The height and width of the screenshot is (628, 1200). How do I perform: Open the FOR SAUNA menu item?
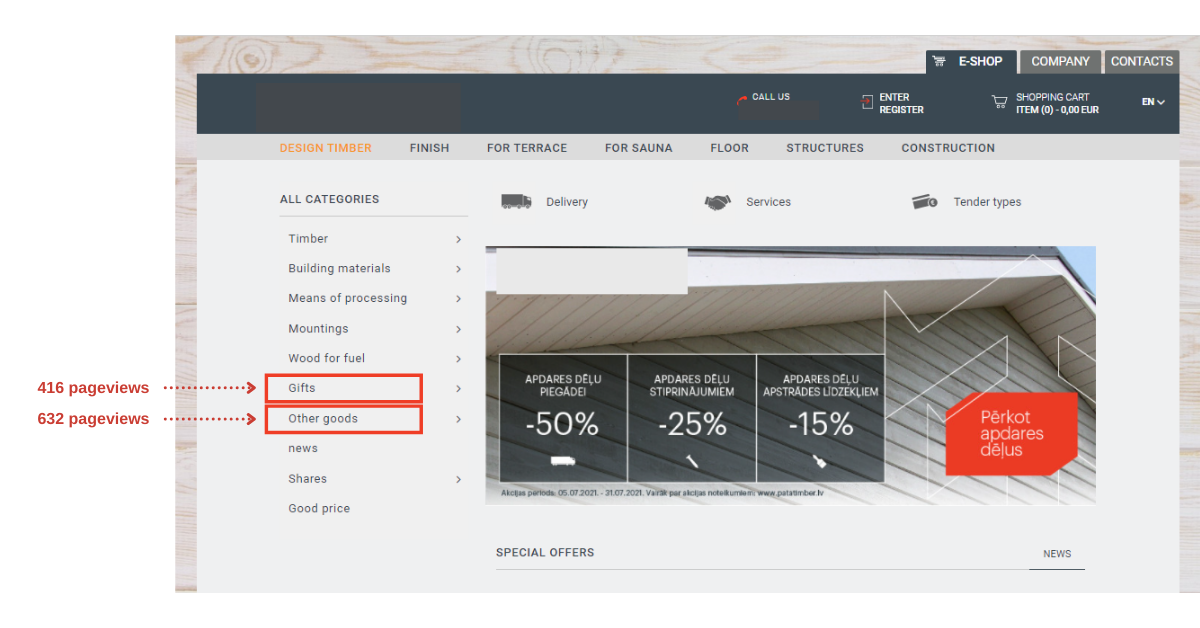point(639,147)
